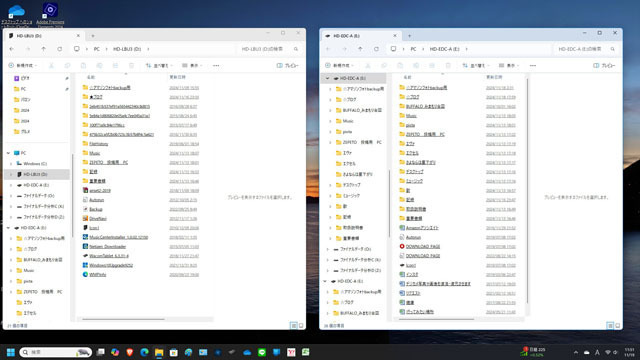This screenshot has width=640, height=360.
Task: Select FileHistory folder in HD-LBU3 list
Action: tap(98, 144)
